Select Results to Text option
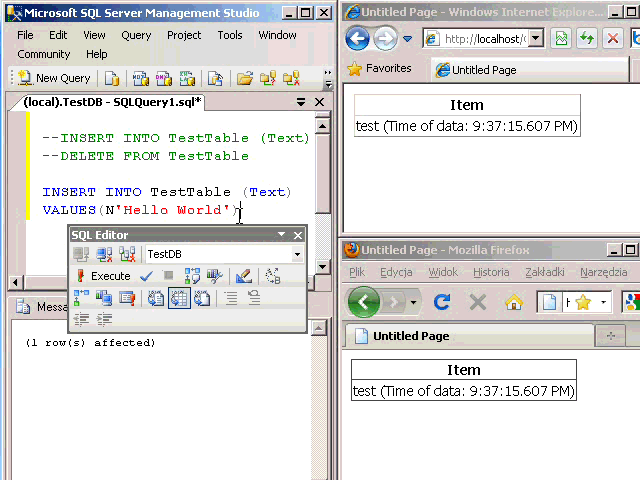 click(156, 298)
